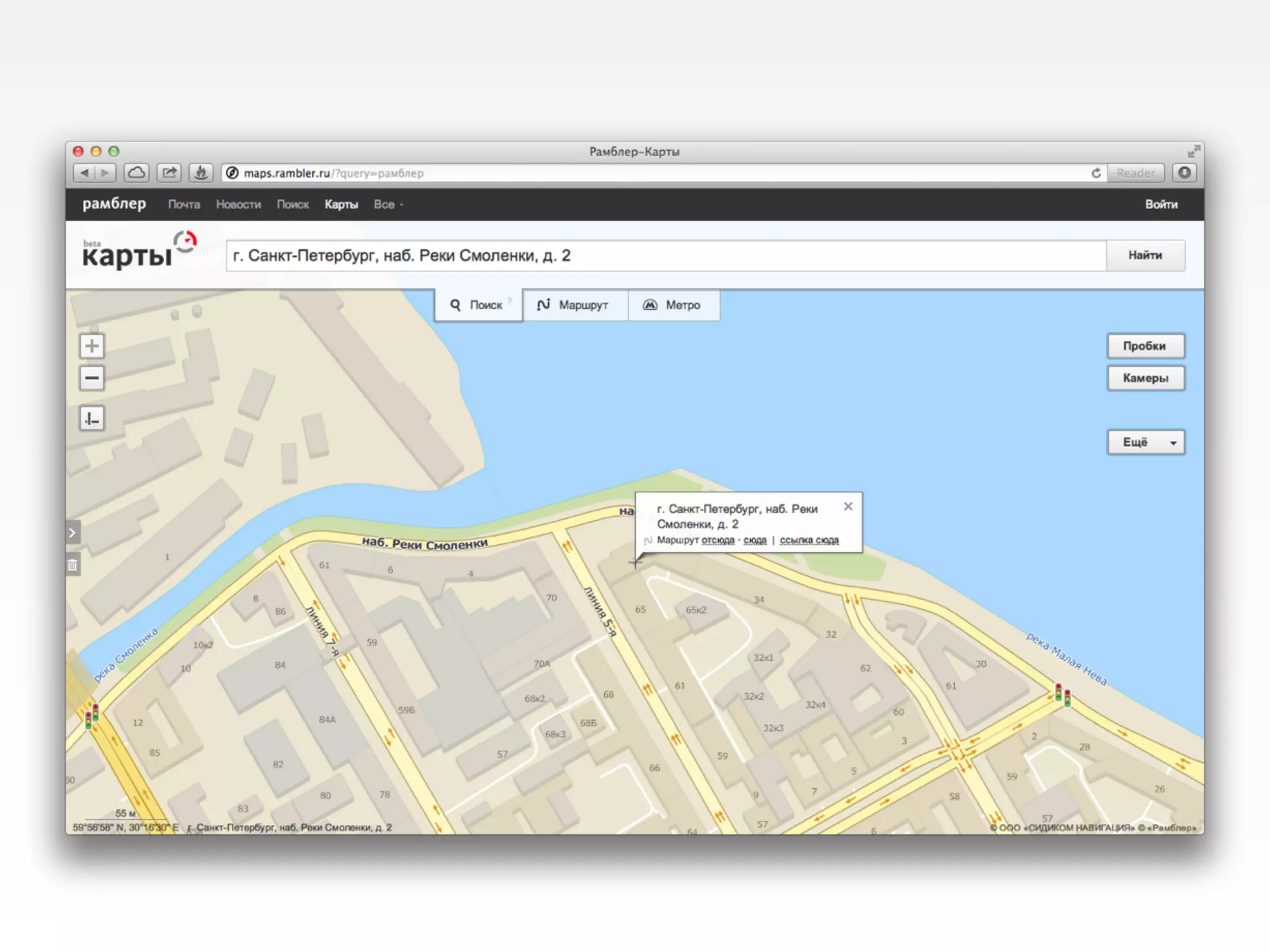Click the Найти search button
The image size is (1270, 952).
coord(1145,255)
